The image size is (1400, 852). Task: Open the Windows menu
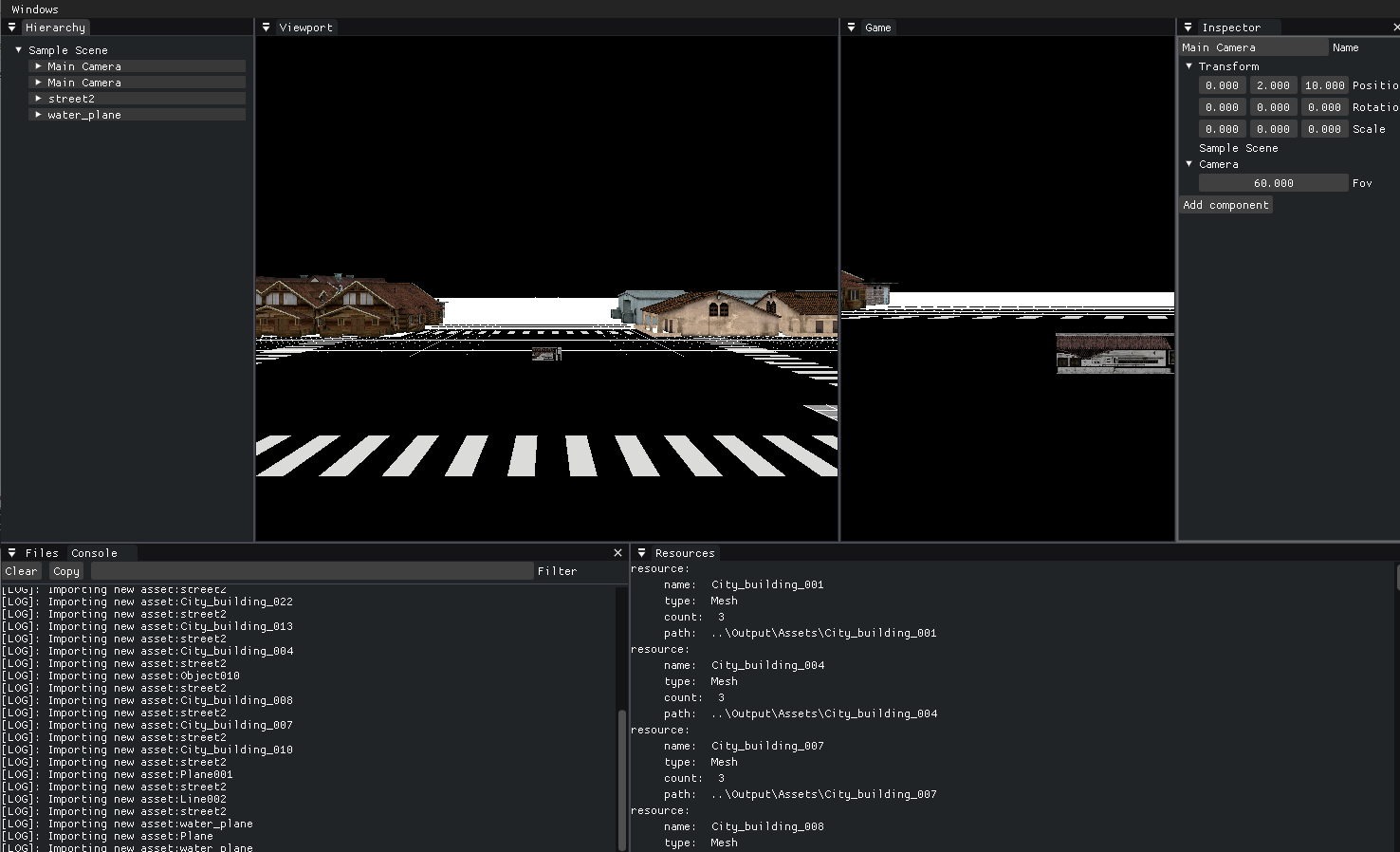pos(35,9)
